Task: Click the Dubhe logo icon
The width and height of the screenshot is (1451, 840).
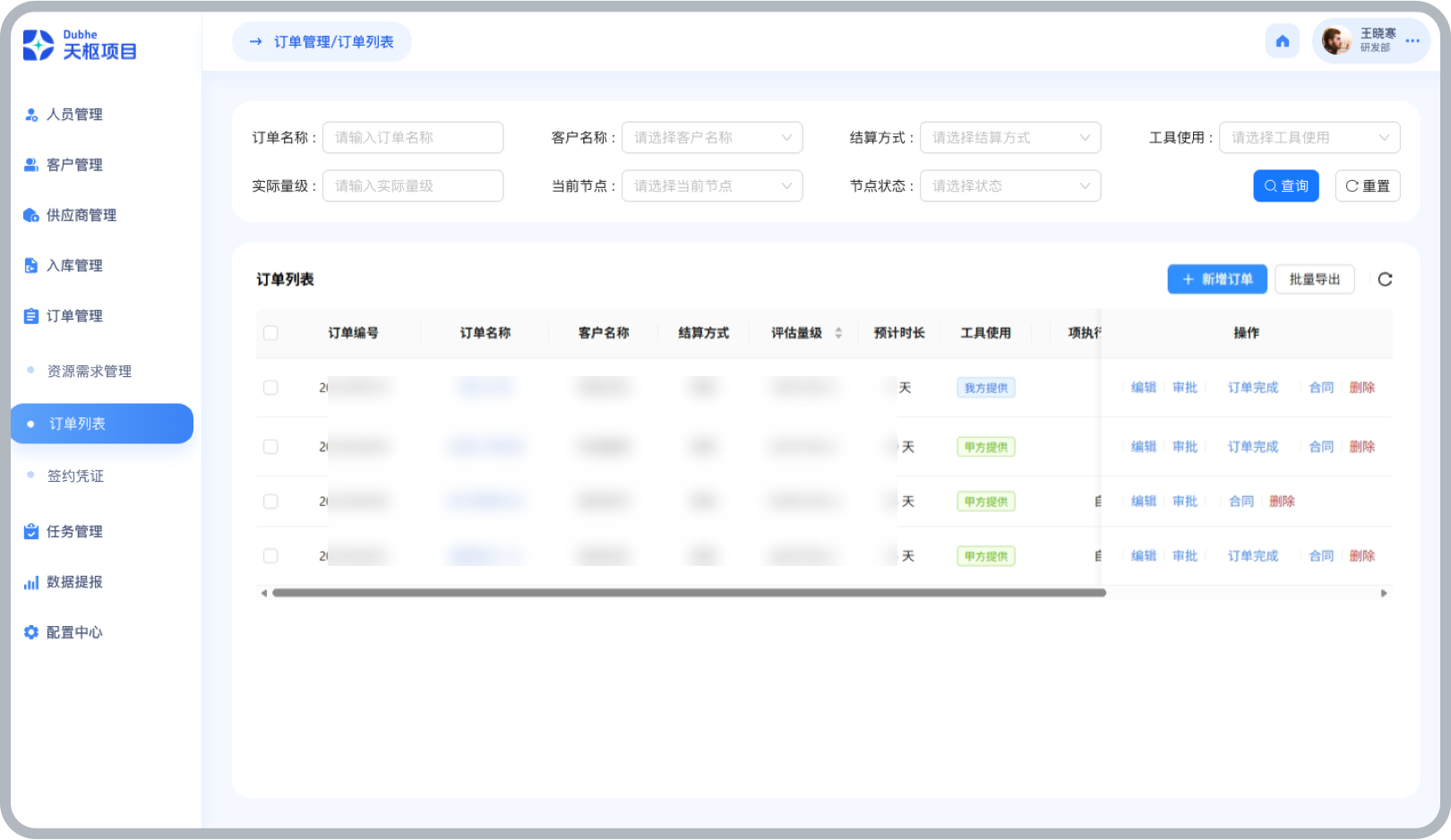Action: [x=39, y=45]
